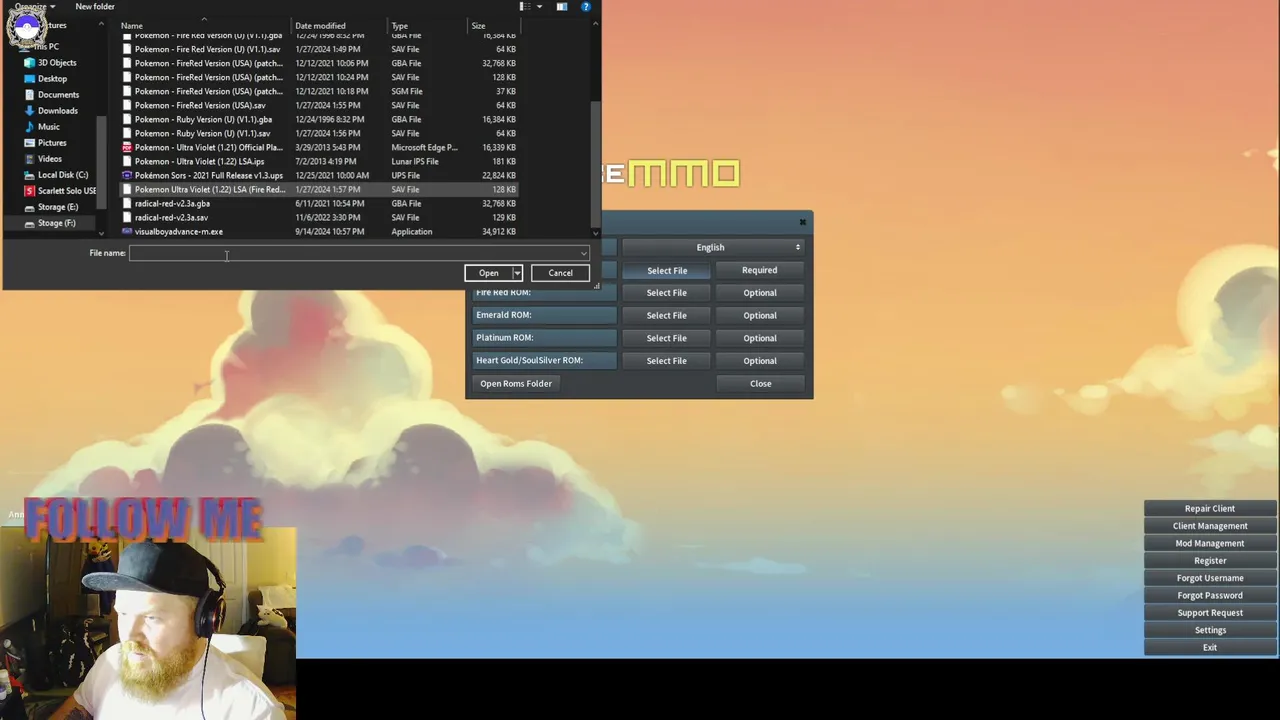1280x720 pixels.
Task: Open the File name combo box arrow
Action: pyautogui.click(x=584, y=253)
